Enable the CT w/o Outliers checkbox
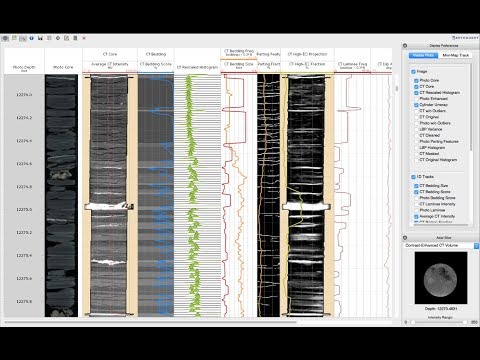This screenshot has height=360, width=480. 416,111
